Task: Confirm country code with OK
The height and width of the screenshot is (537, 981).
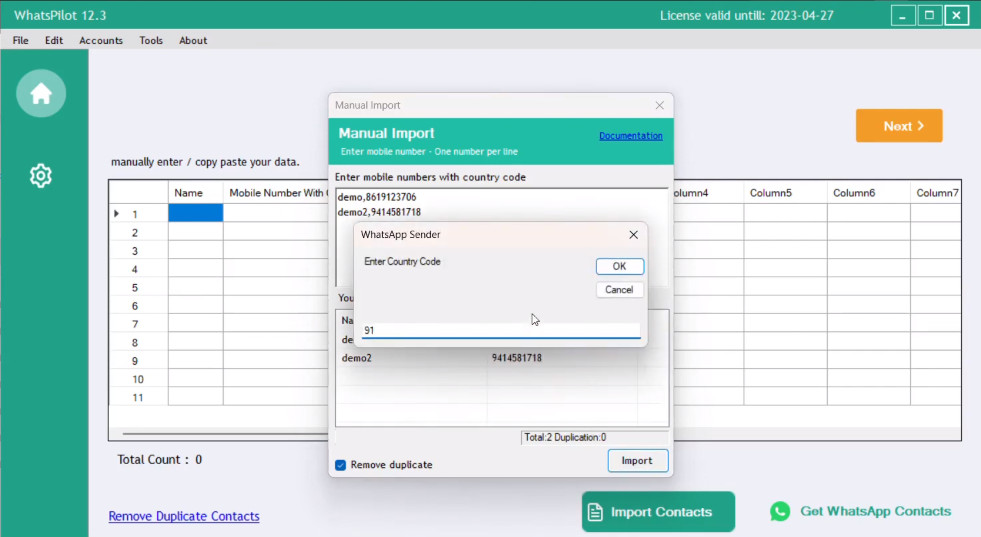Action: tap(619, 266)
